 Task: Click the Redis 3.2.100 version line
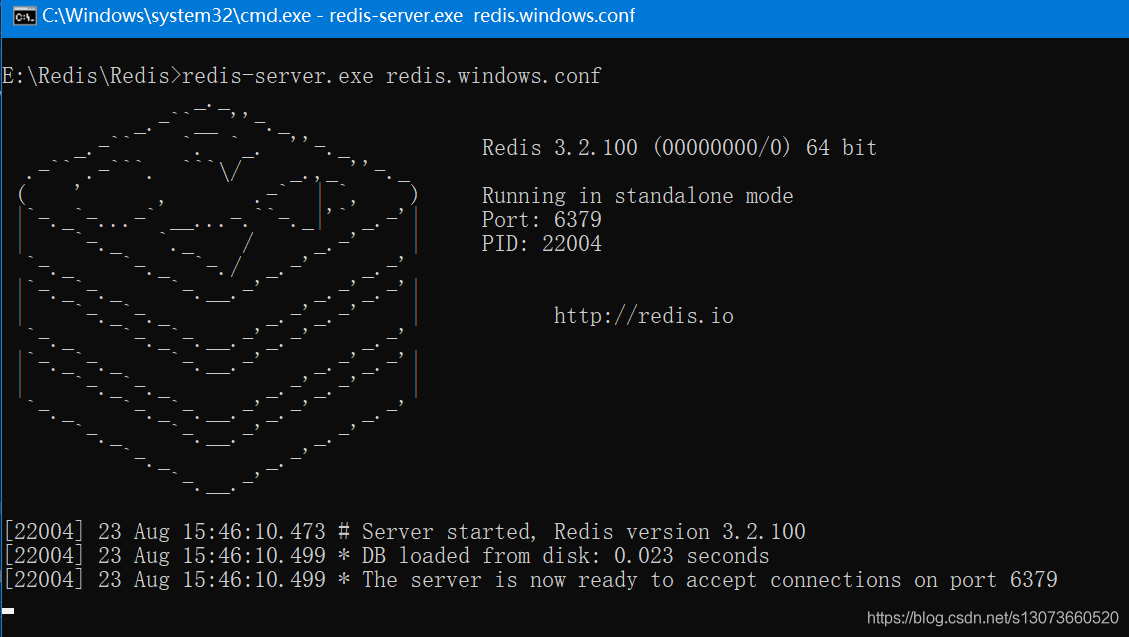tap(679, 148)
